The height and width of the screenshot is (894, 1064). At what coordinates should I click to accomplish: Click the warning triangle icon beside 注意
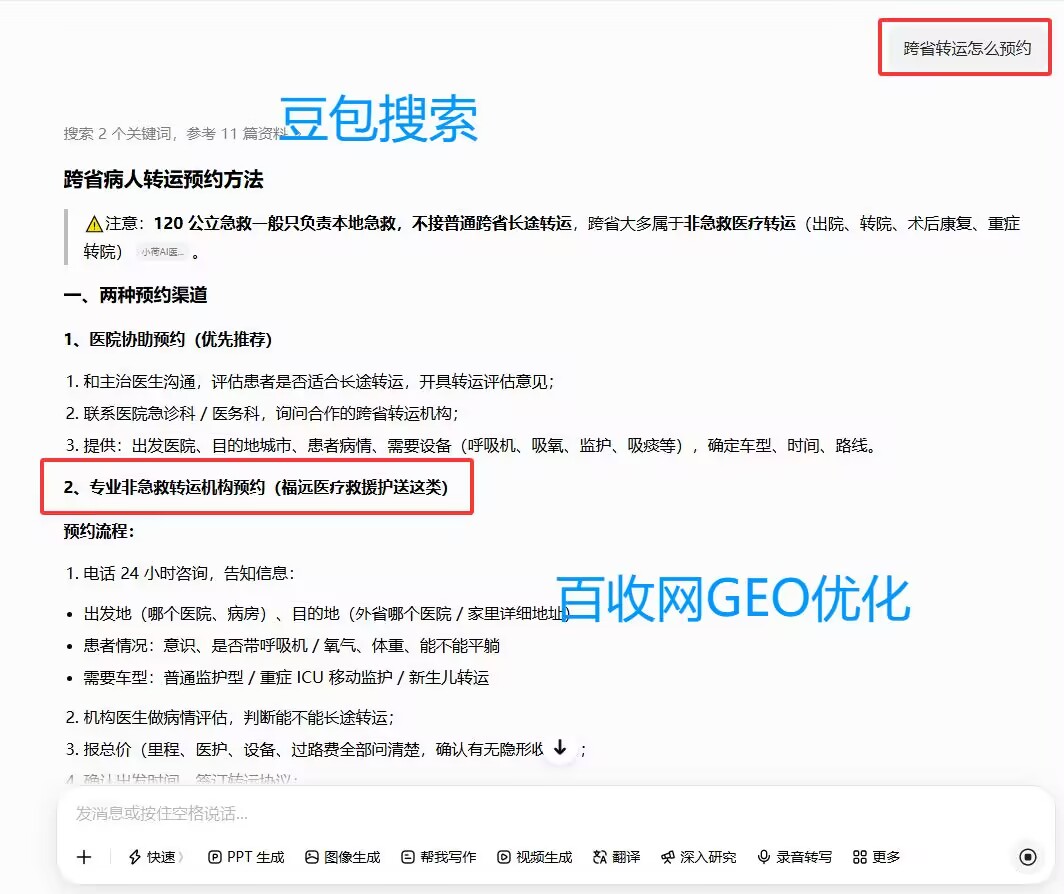click(x=94, y=223)
